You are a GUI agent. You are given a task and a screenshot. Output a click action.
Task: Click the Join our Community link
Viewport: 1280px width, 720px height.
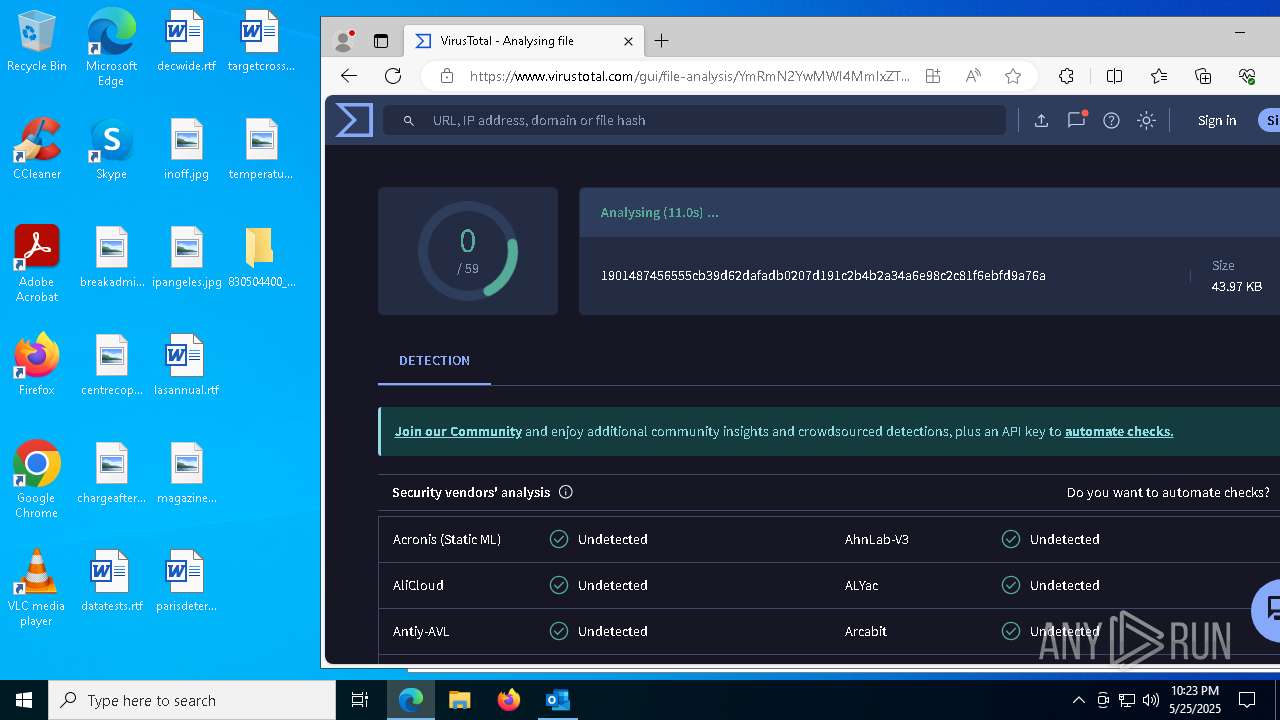click(458, 432)
